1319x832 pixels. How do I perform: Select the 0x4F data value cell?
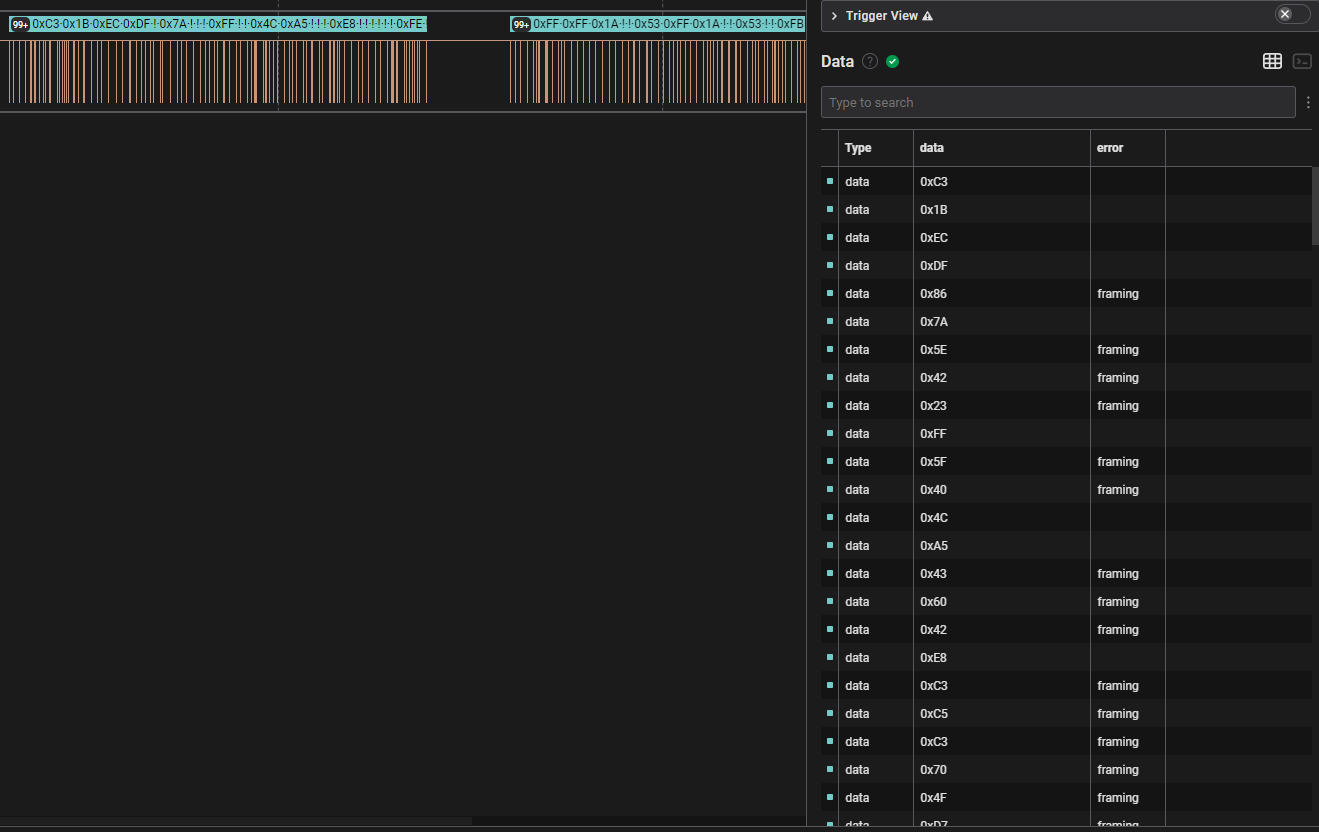coord(1002,797)
